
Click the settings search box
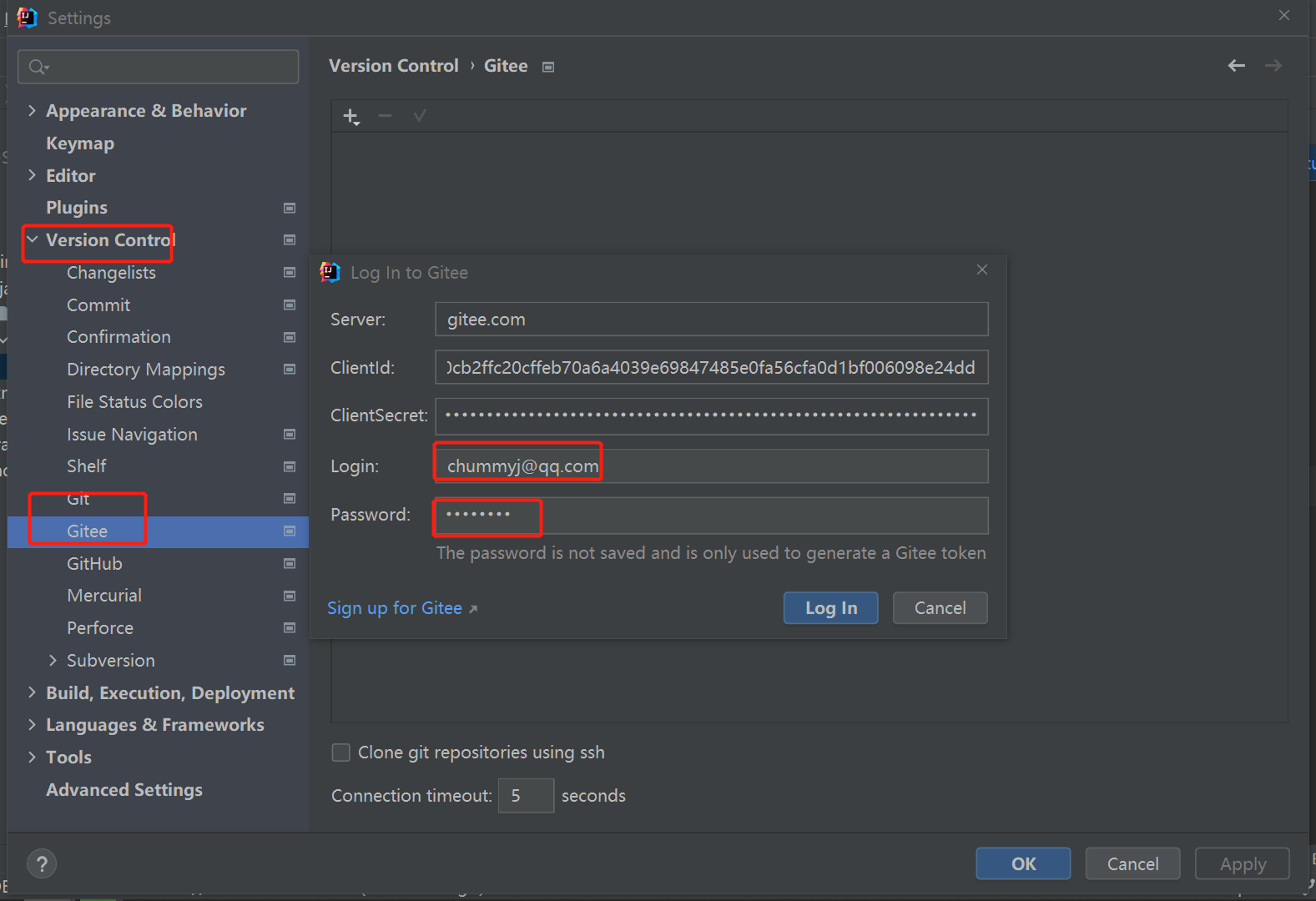[x=158, y=67]
